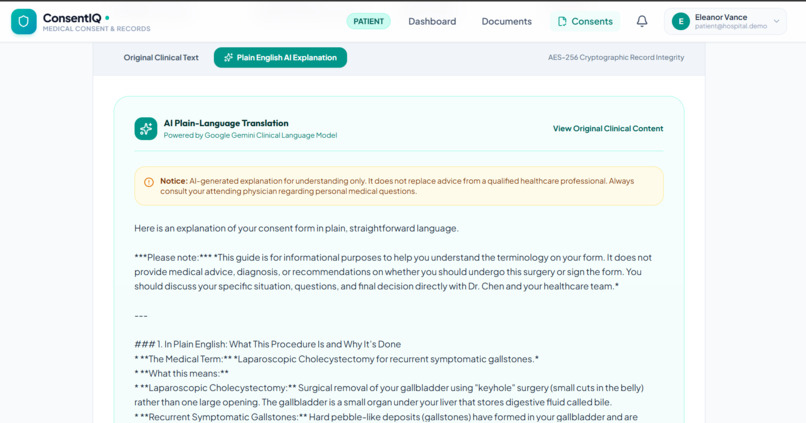Go to the Dashboard page
The height and width of the screenshot is (423, 806).
tap(432, 22)
